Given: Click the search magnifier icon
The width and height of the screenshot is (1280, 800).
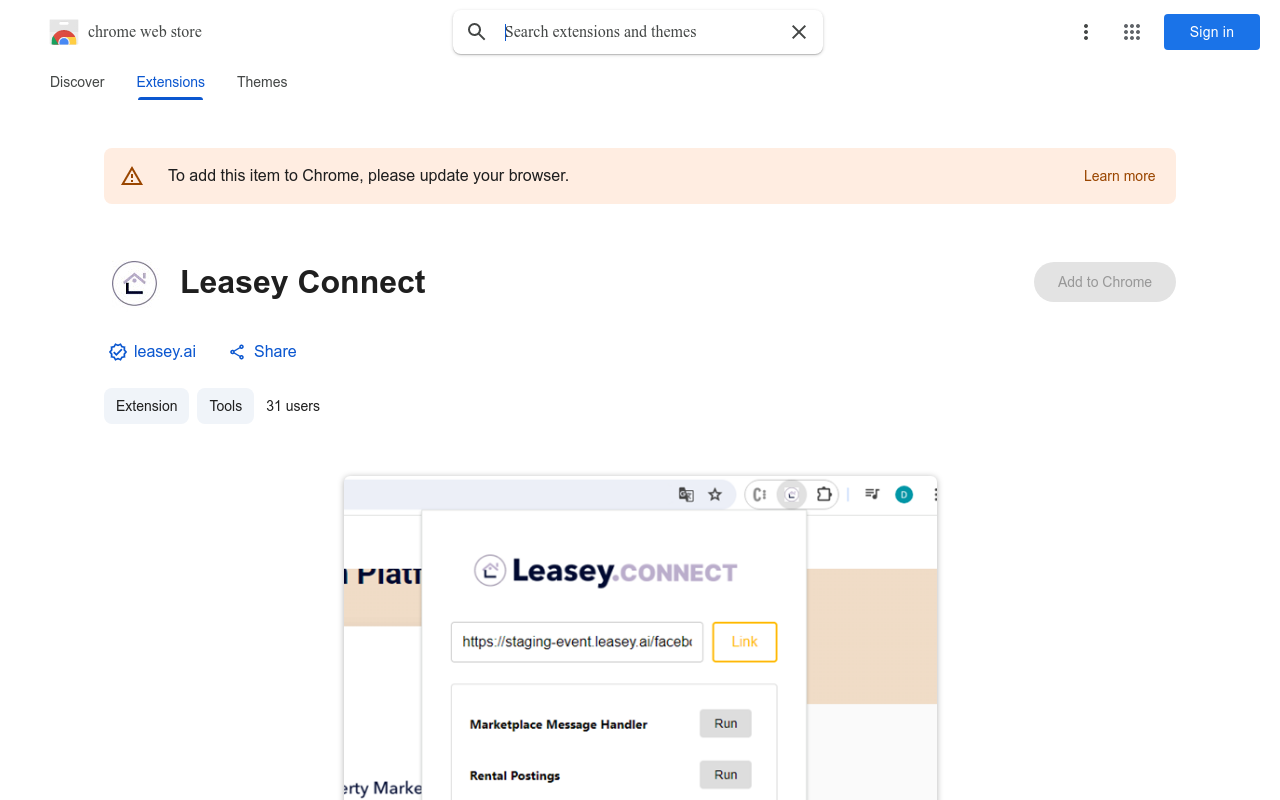Looking at the screenshot, I should point(477,32).
